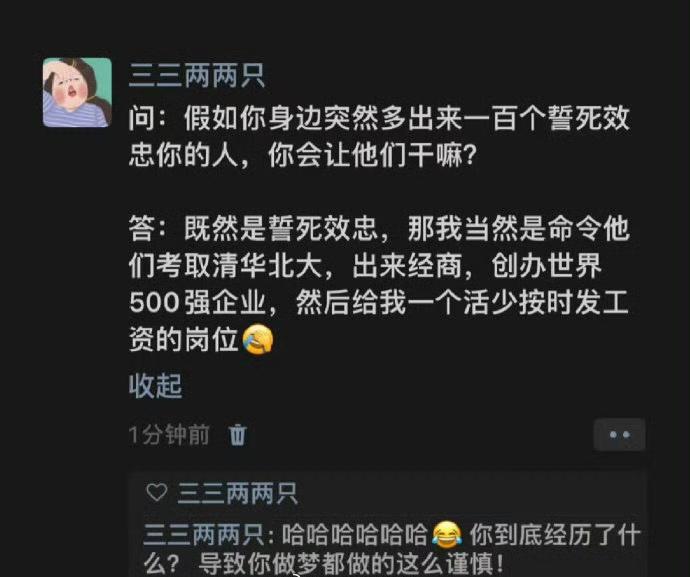Tap the heart icon in the likes row
Viewport: 690px width, 577px height.
coord(157,492)
